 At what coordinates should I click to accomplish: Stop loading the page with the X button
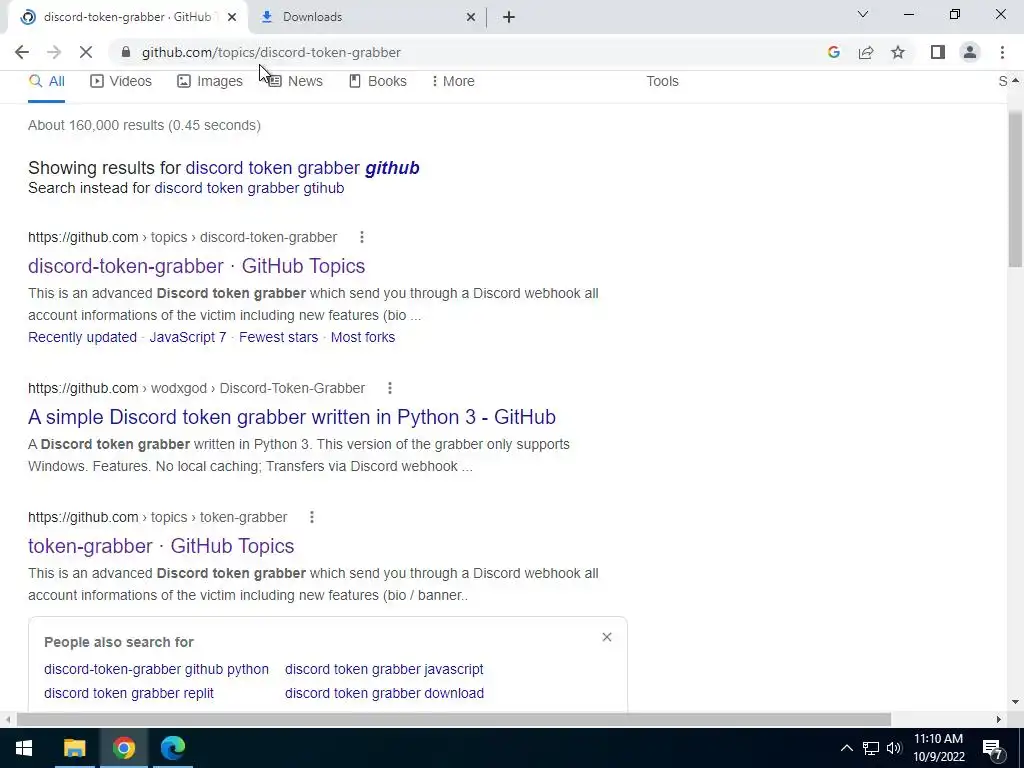pyautogui.click(x=86, y=52)
